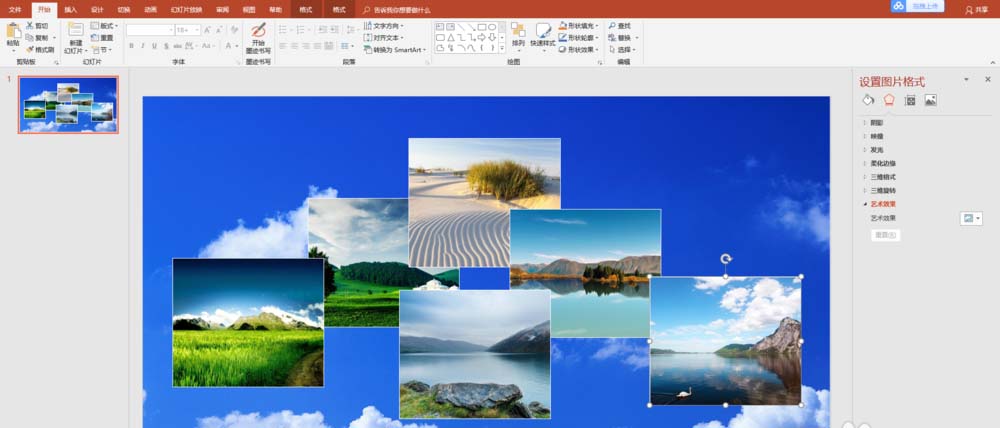Open the Section (节) dropdown

click(x=101, y=50)
